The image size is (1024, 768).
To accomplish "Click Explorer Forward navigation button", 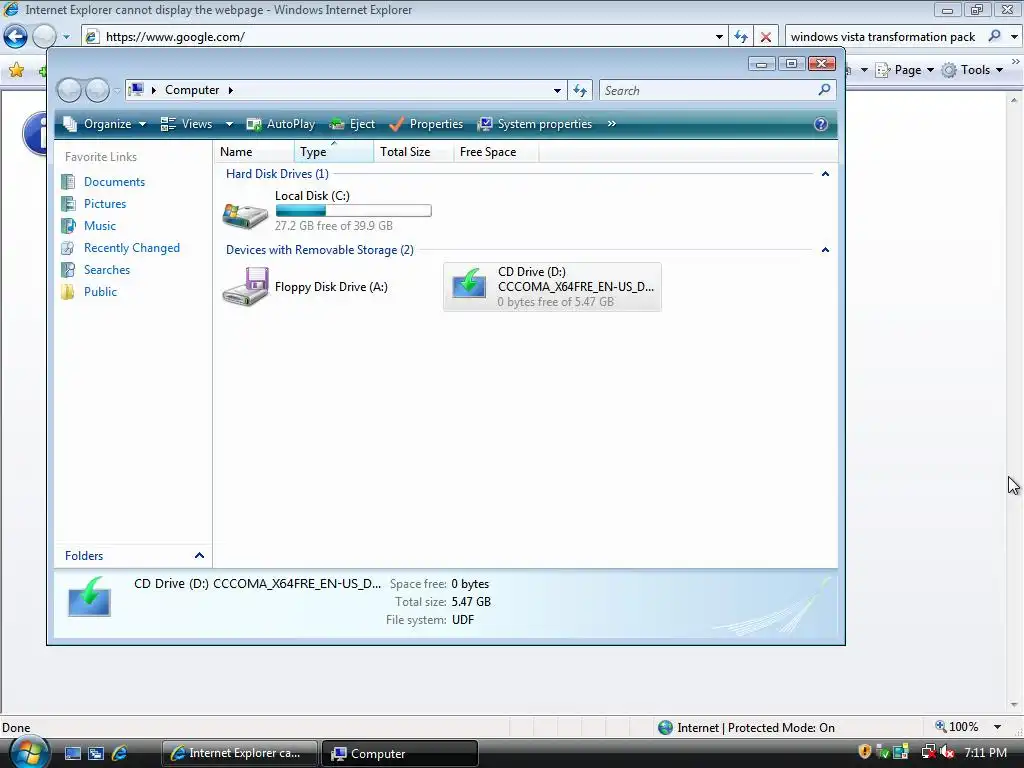I will (97, 90).
